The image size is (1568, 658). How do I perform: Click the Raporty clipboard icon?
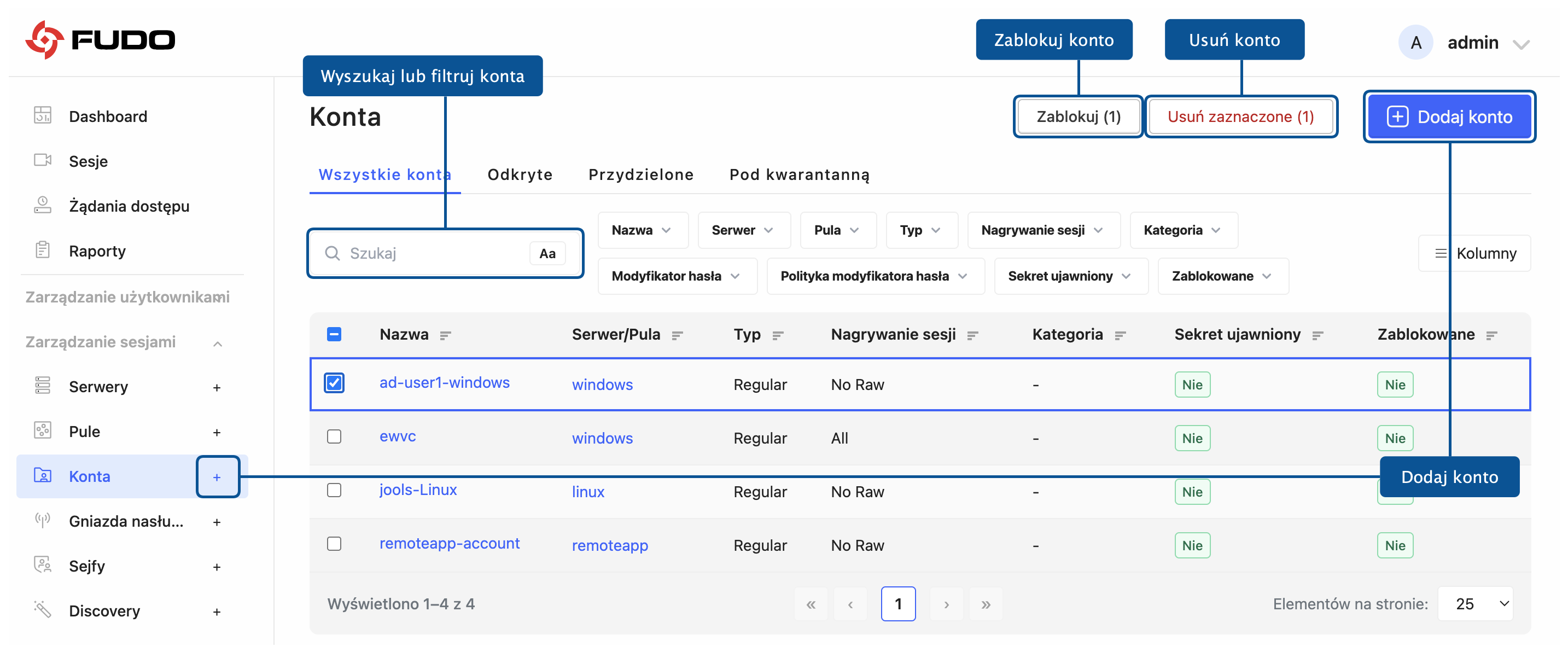click(x=43, y=250)
